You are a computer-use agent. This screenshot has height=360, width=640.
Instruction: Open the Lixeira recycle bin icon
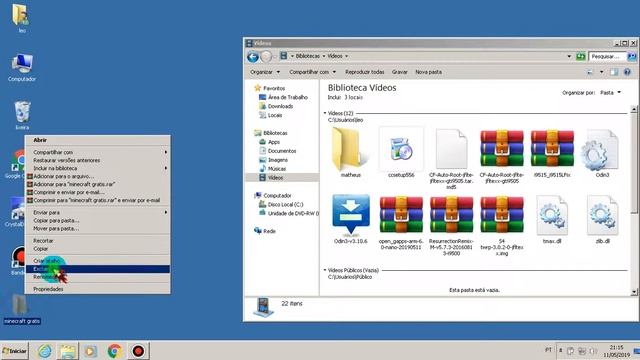pyautogui.click(x=22, y=115)
